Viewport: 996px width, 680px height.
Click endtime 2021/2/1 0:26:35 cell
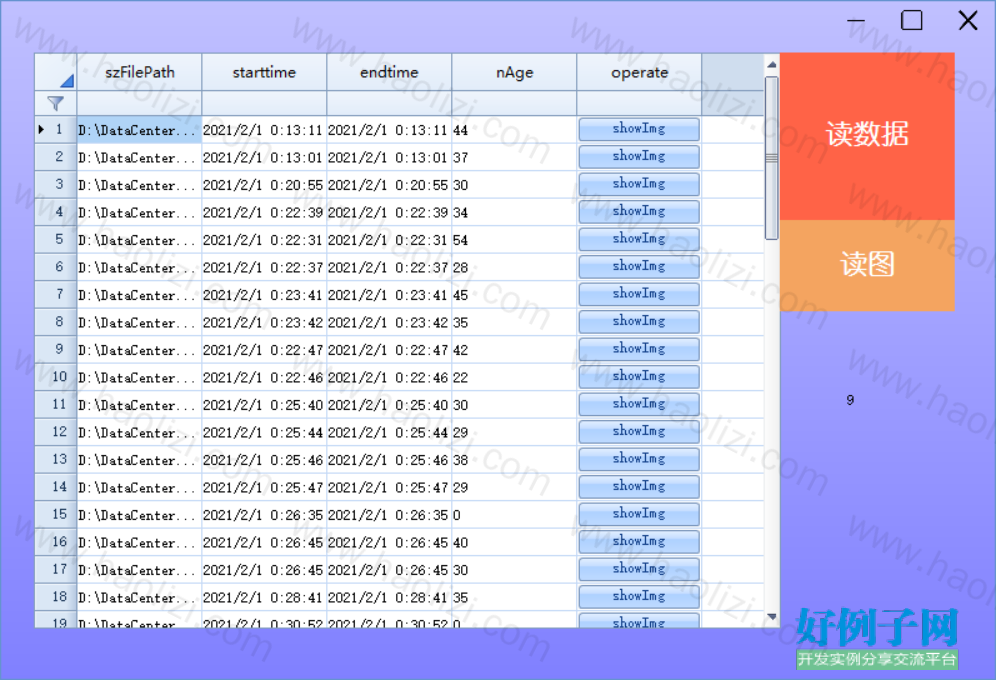[389, 515]
